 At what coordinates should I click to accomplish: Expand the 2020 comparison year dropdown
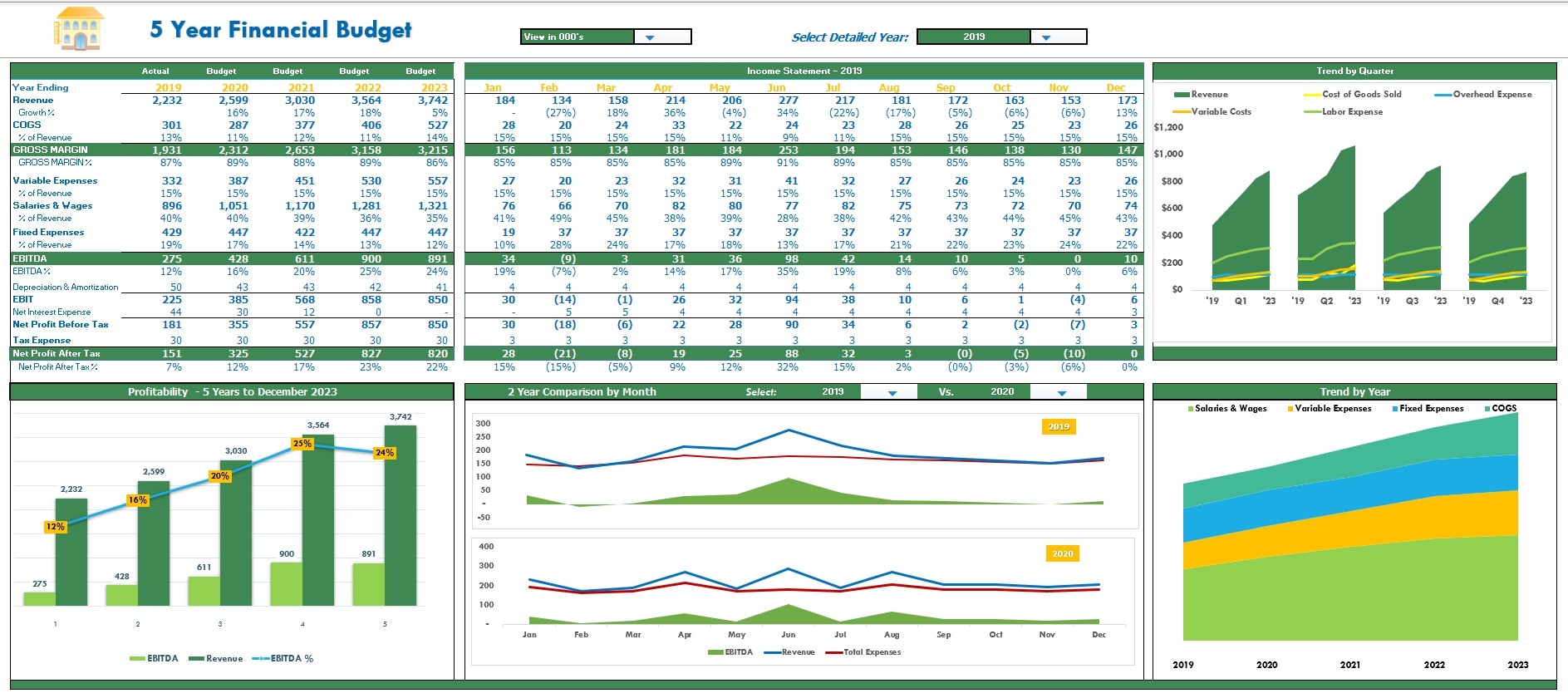1061,392
